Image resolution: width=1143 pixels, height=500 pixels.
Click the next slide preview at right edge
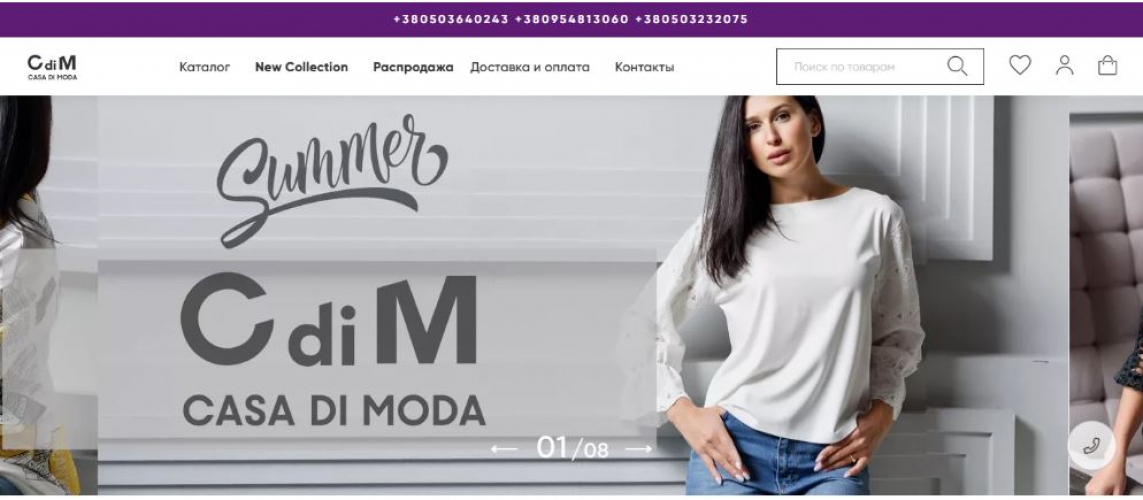[1106, 295]
